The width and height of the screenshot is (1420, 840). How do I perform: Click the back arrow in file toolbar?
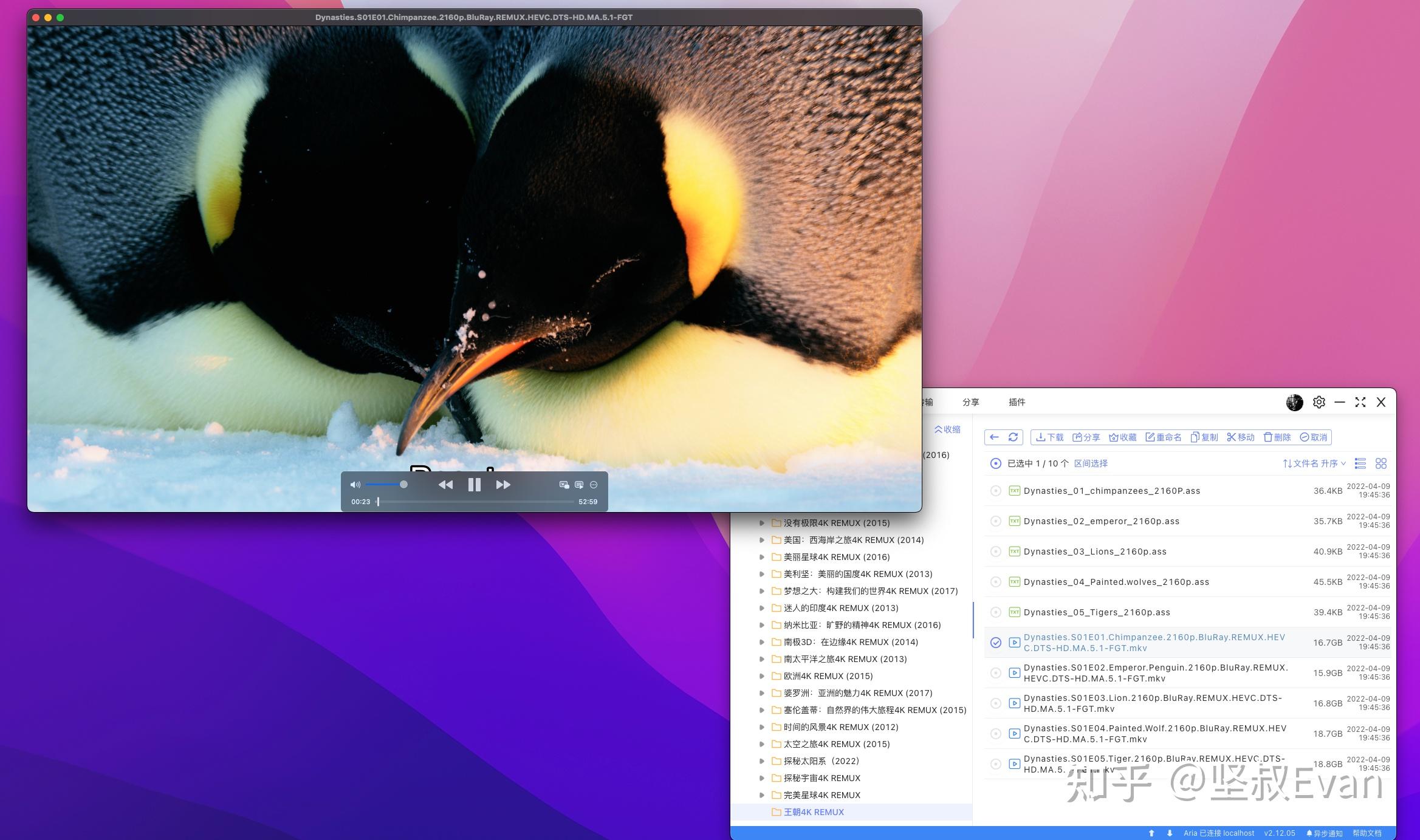click(x=995, y=437)
